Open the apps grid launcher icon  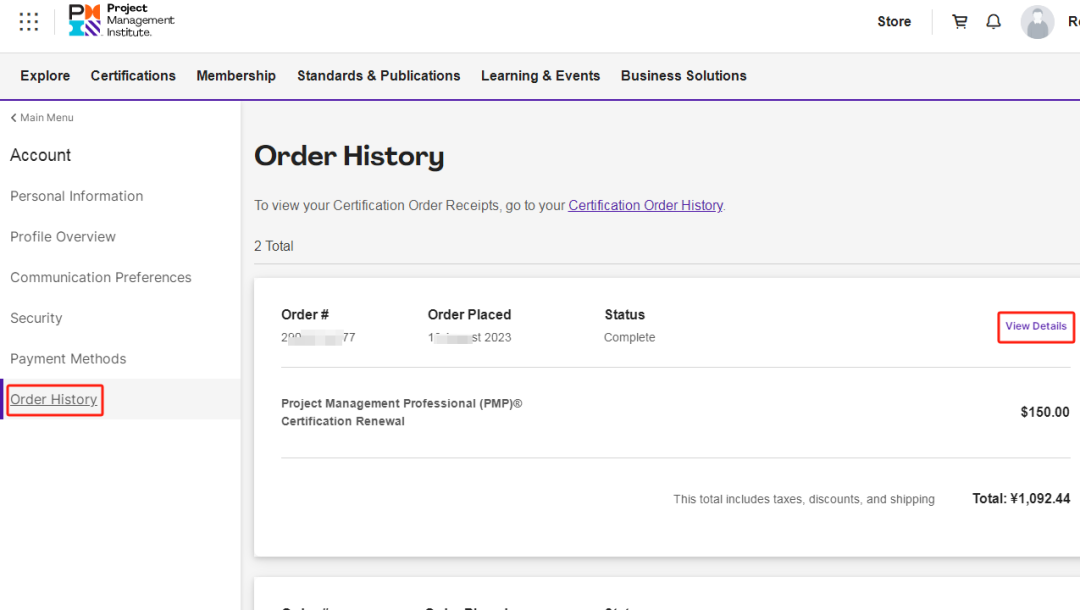tap(29, 21)
